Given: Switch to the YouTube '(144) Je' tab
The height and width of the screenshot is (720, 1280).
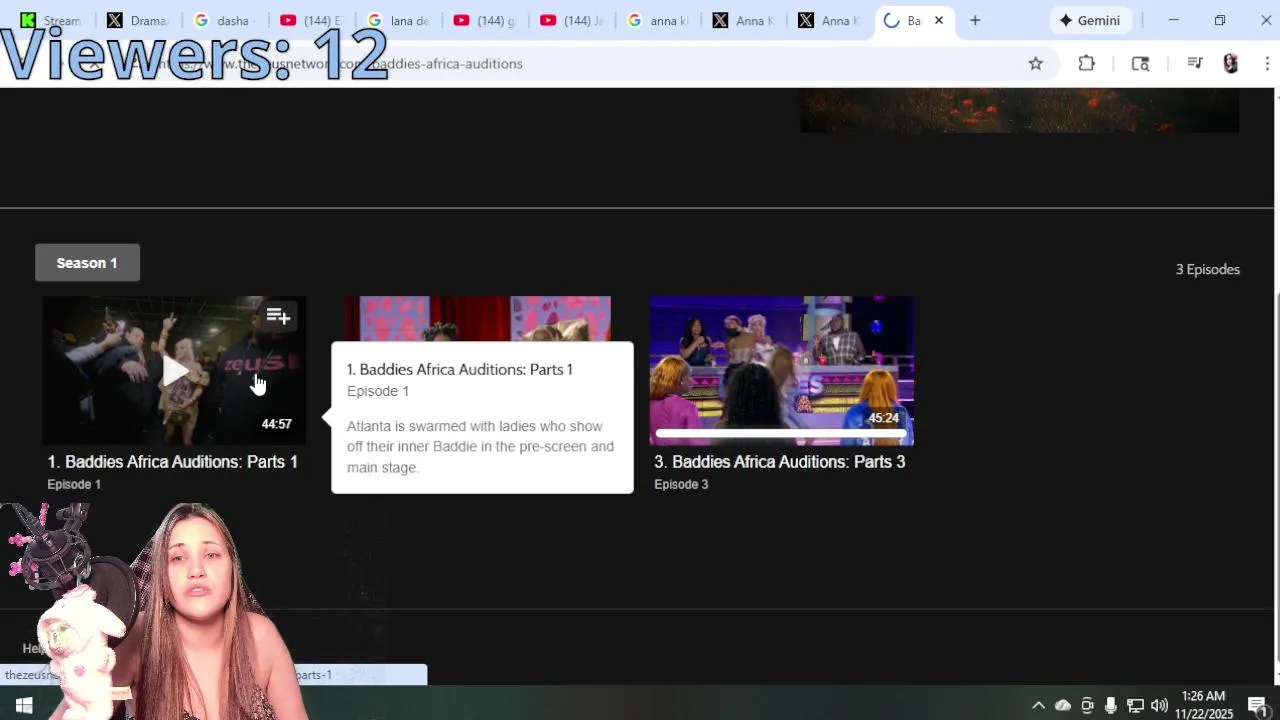Looking at the screenshot, I should point(570,20).
